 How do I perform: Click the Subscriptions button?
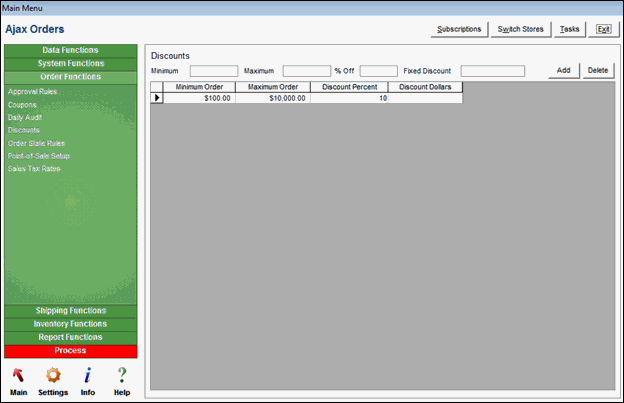pyautogui.click(x=459, y=29)
